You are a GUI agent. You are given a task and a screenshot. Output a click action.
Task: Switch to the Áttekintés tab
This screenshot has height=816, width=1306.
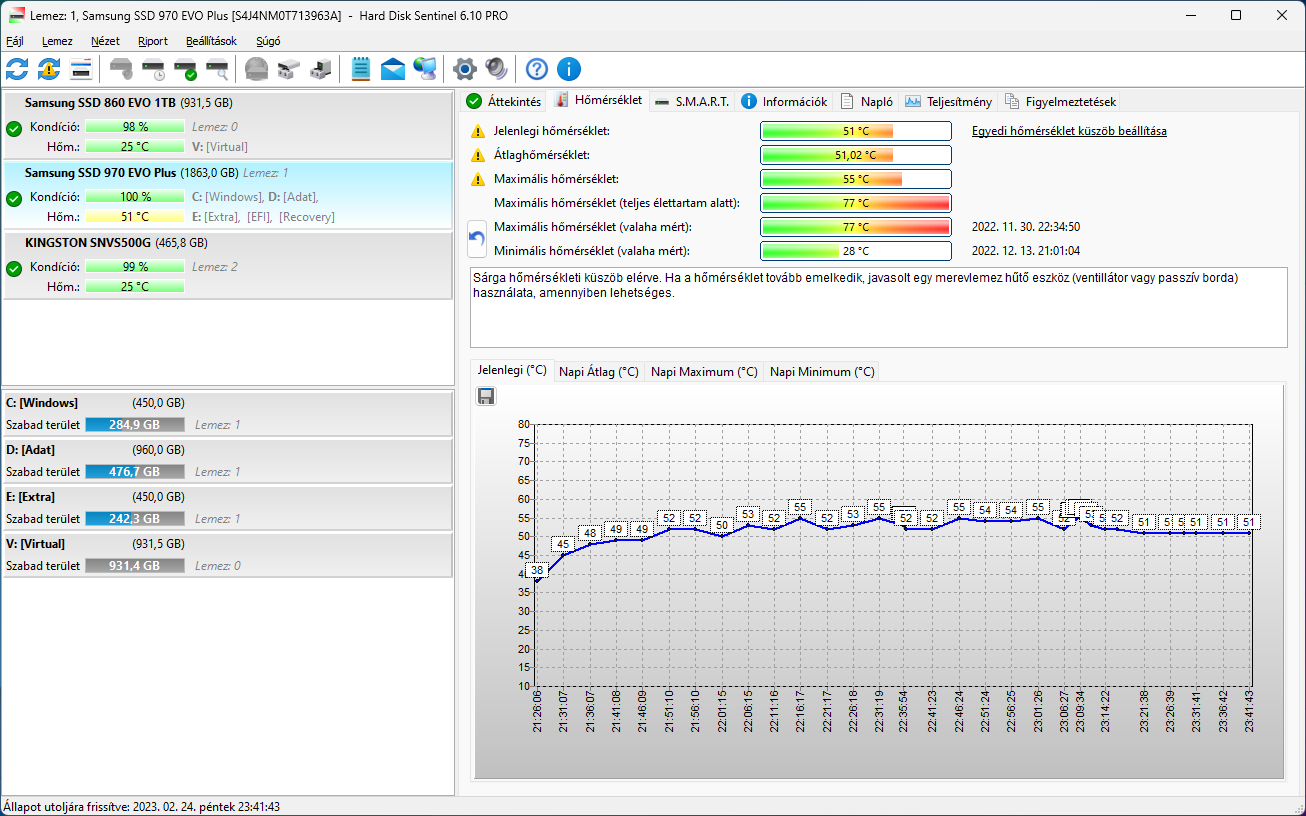click(x=504, y=101)
